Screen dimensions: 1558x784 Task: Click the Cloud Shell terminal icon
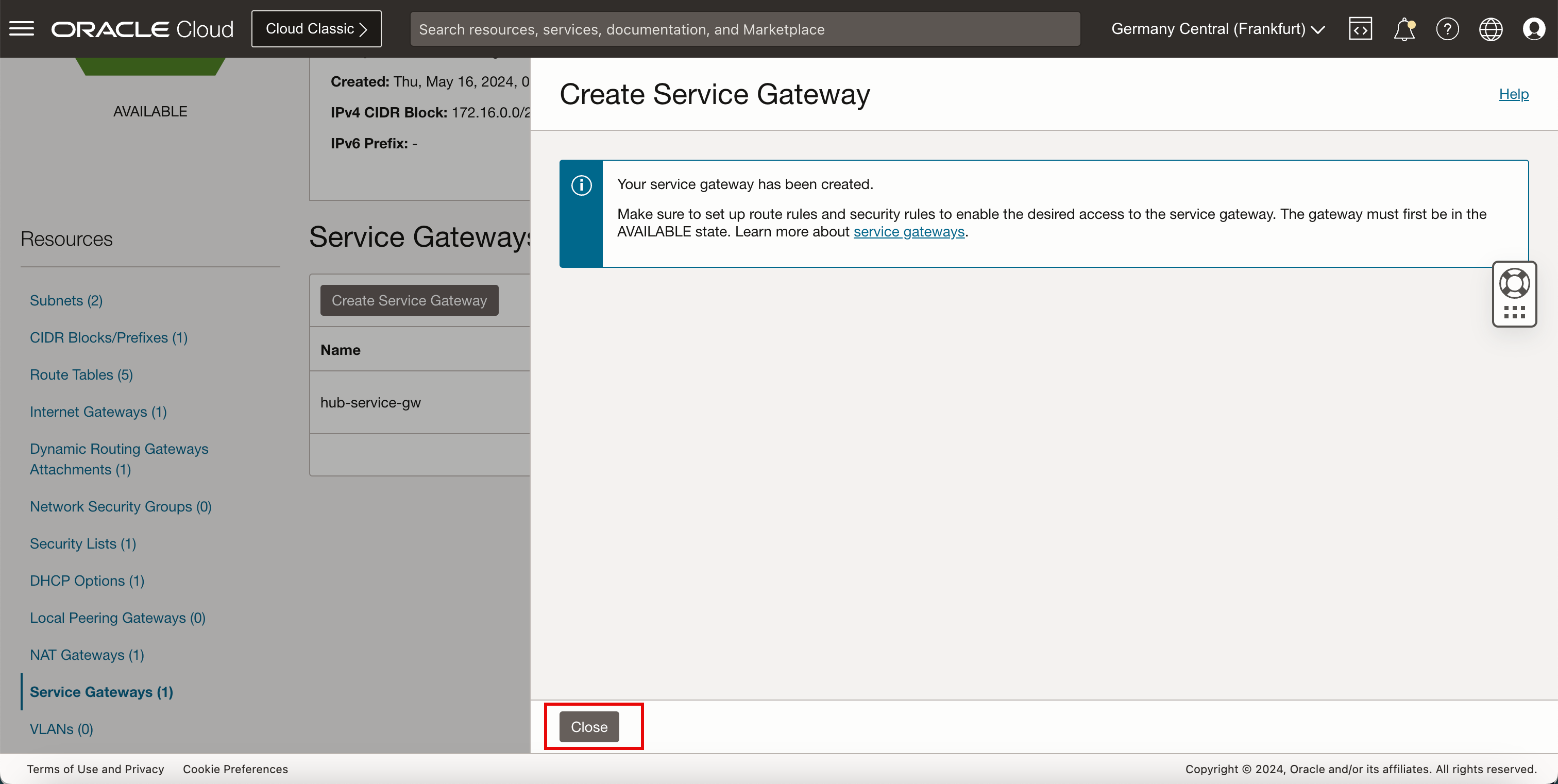[1361, 28]
